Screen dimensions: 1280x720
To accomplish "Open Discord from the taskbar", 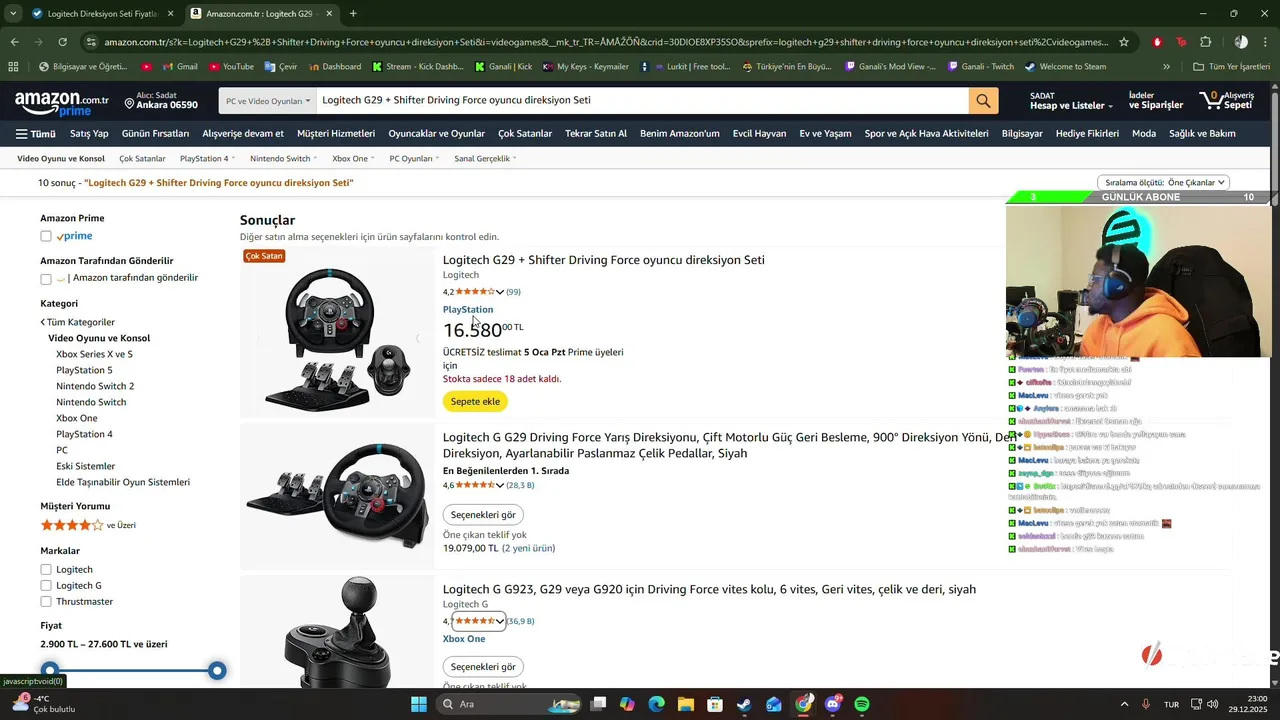I will point(833,704).
